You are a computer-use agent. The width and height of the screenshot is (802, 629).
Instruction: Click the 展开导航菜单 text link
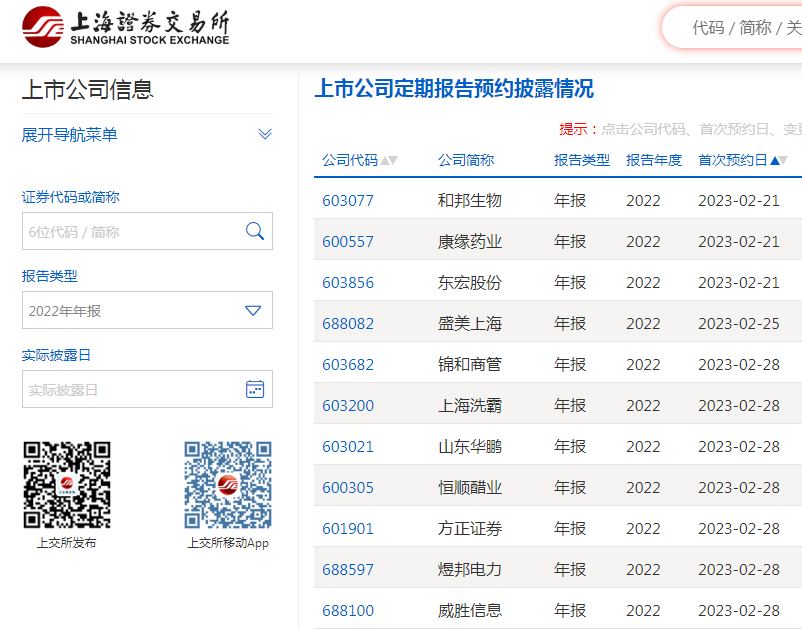pos(70,135)
